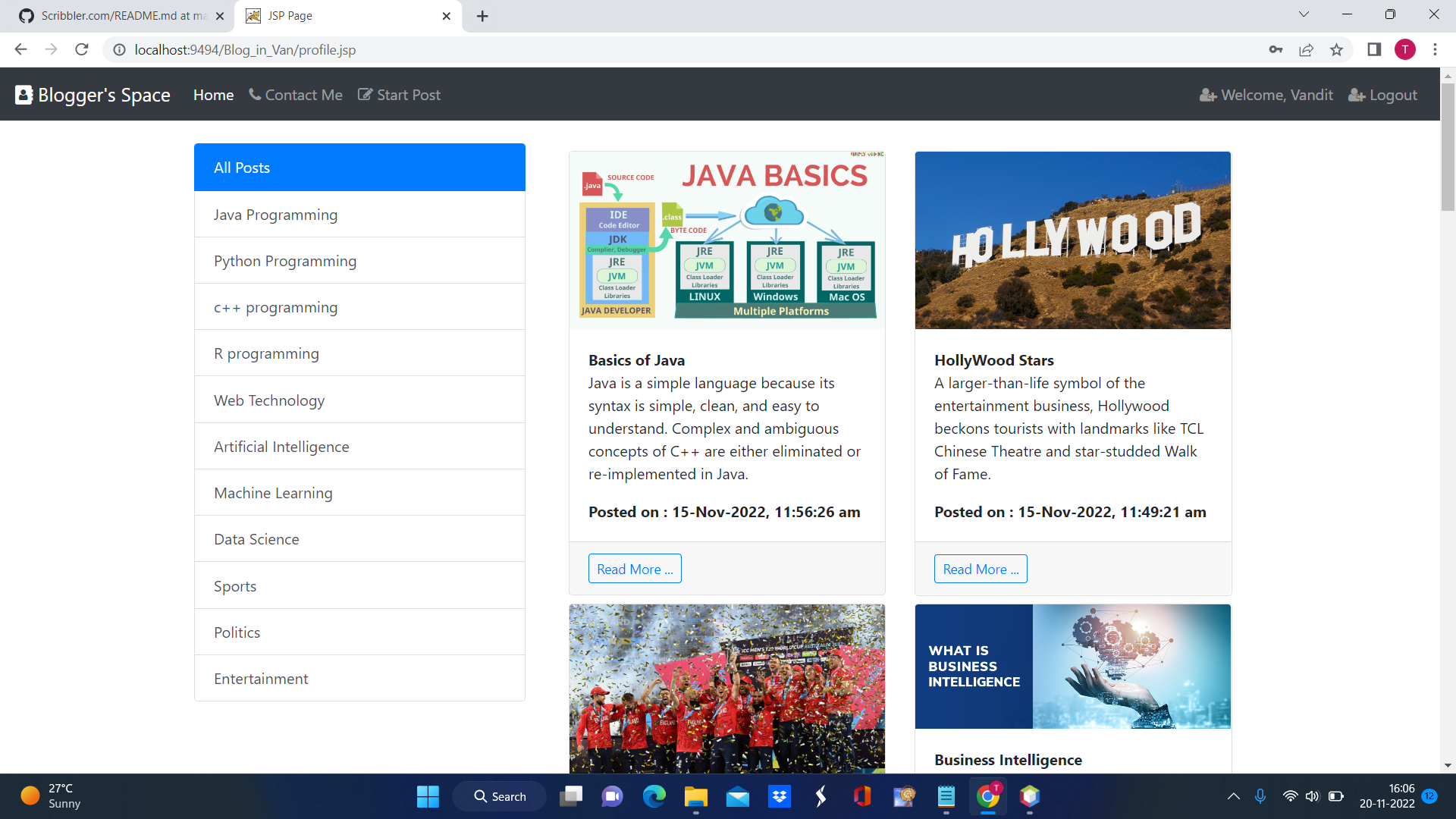This screenshot has width=1456, height=819.
Task: Open Task View on taskbar
Action: [x=571, y=796]
